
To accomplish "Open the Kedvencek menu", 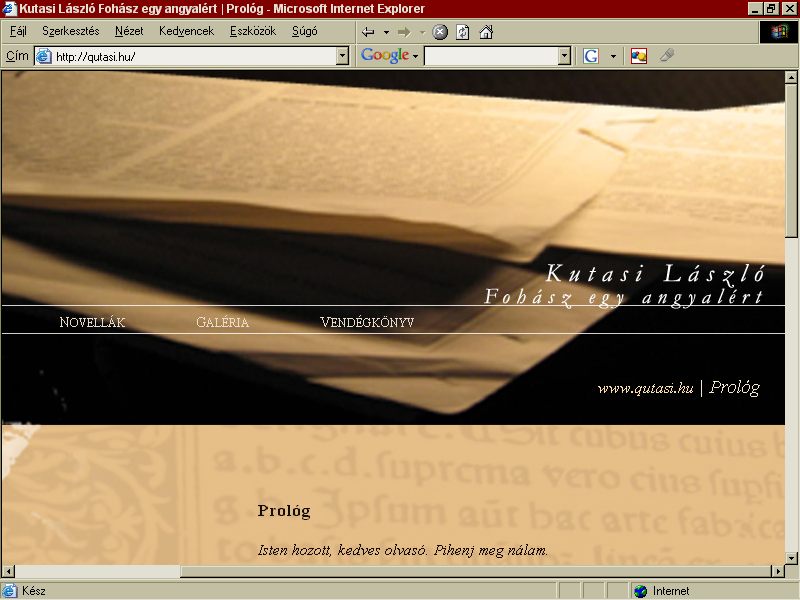I will click(x=186, y=31).
